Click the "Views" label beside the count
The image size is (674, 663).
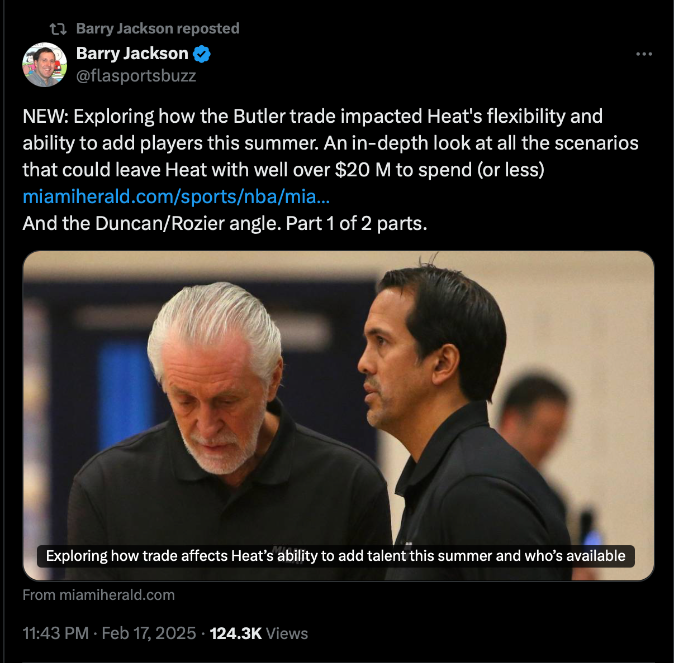point(288,633)
